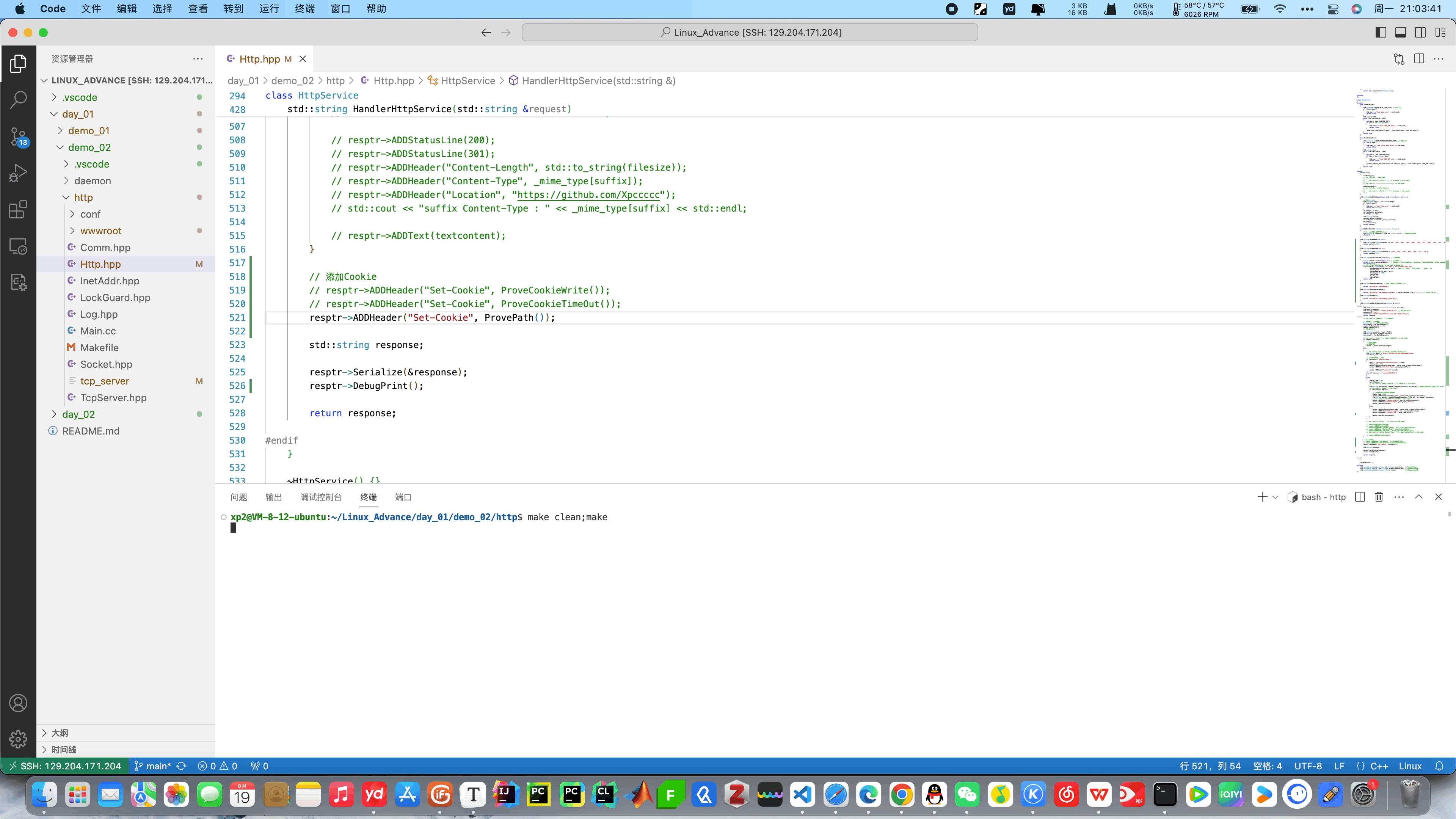Click the kill terminal trash icon
The height and width of the screenshot is (819, 1456).
click(x=1379, y=497)
